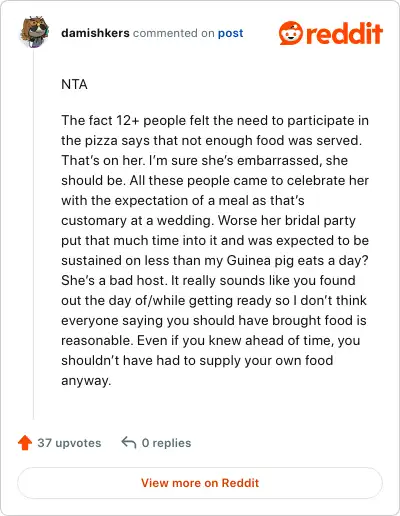
Task: Click the curved reply arrow icon
Action: tap(129, 443)
